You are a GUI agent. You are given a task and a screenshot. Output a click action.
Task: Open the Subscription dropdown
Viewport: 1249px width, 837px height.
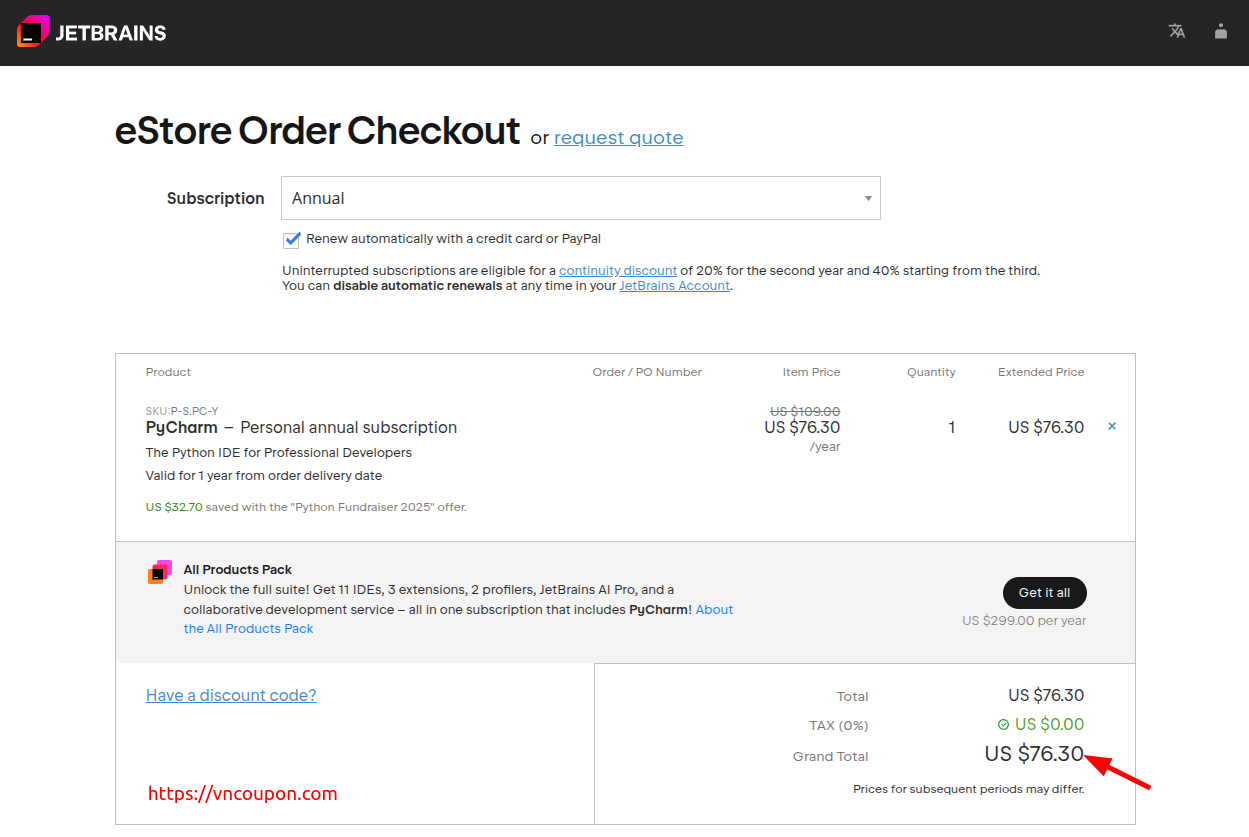click(580, 198)
